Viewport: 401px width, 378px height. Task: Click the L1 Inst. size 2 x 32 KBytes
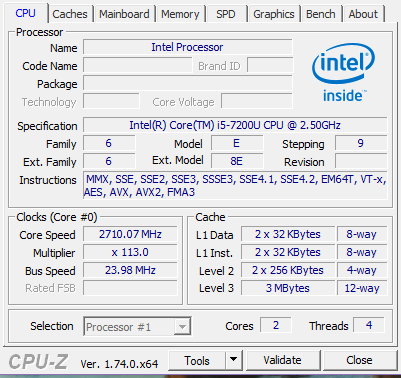coord(288,252)
